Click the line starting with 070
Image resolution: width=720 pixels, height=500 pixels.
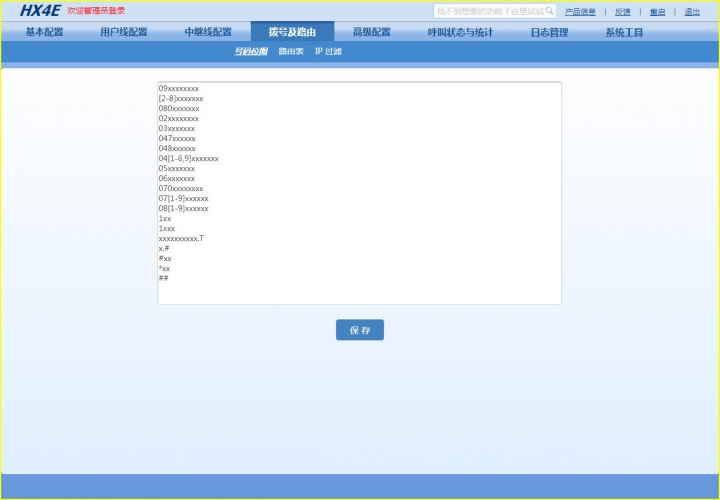[x=181, y=189]
